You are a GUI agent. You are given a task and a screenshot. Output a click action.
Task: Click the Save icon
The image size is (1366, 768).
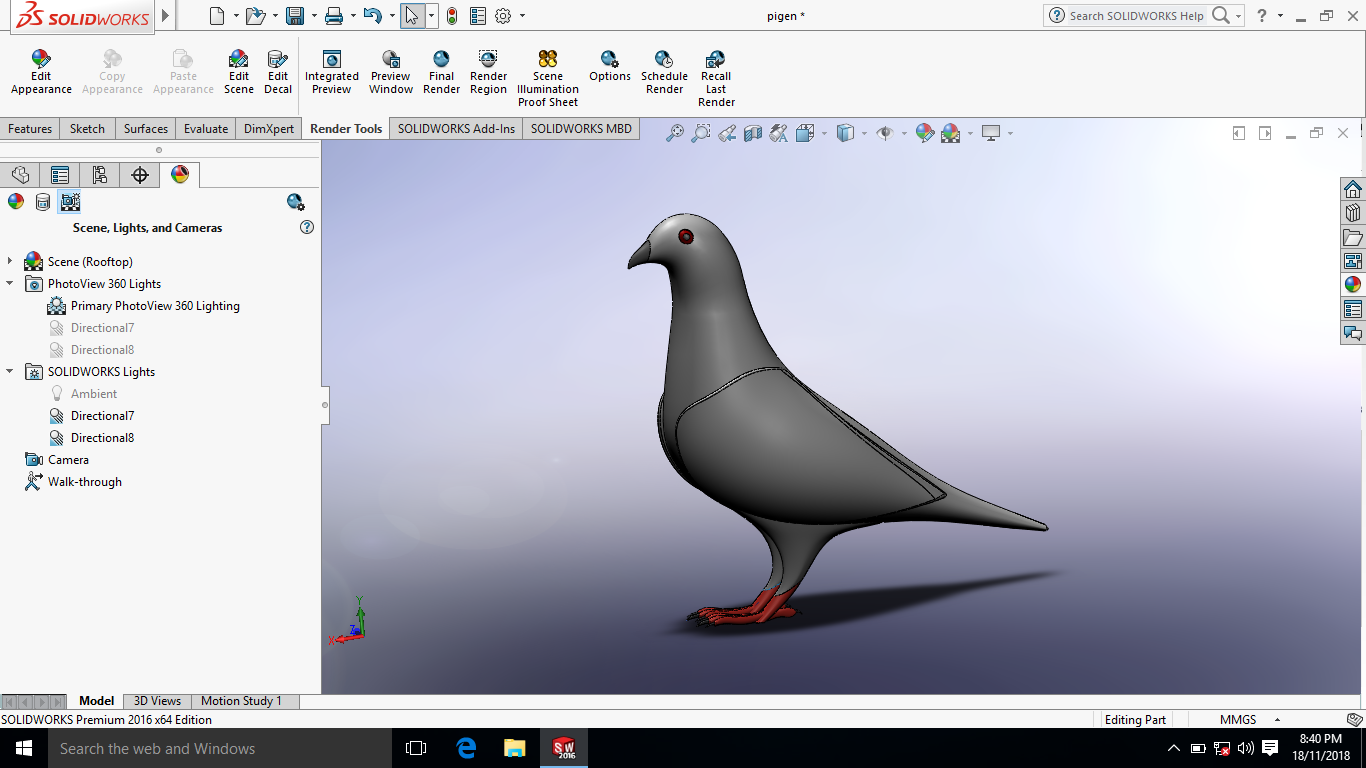pos(294,16)
